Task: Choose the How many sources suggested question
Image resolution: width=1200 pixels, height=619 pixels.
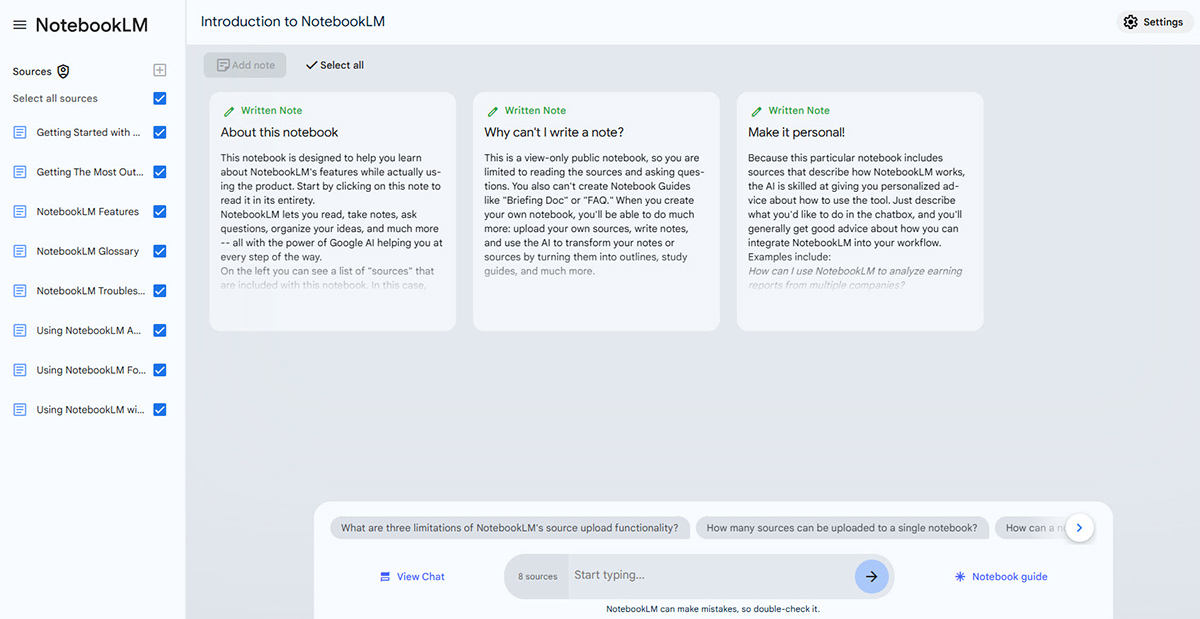Action: [x=842, y=528]
